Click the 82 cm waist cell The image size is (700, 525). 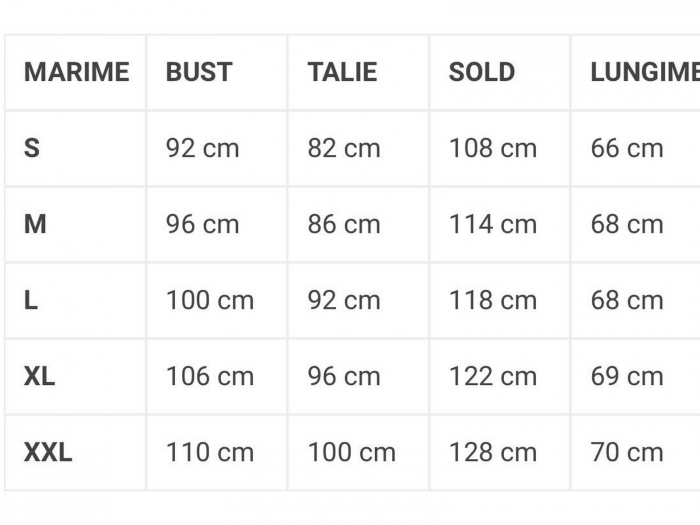click(x=344, y=148)
